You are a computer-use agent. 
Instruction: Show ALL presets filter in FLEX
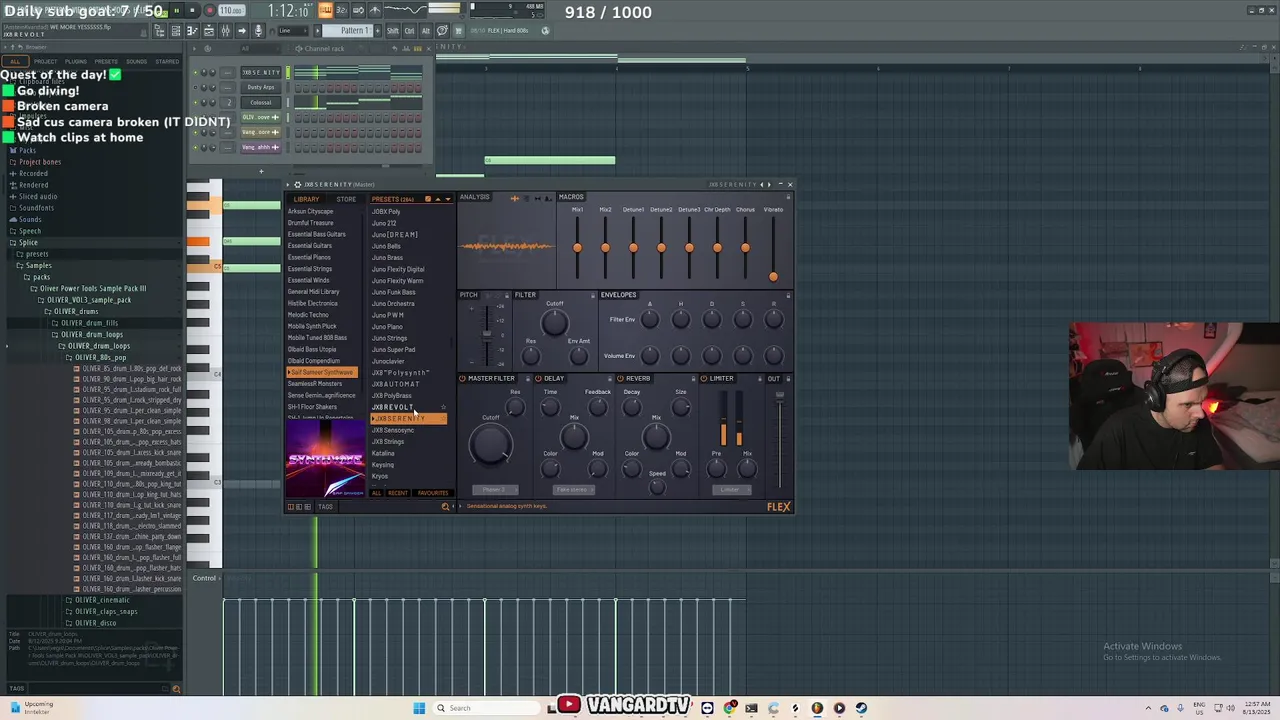[x=376, y=493]
